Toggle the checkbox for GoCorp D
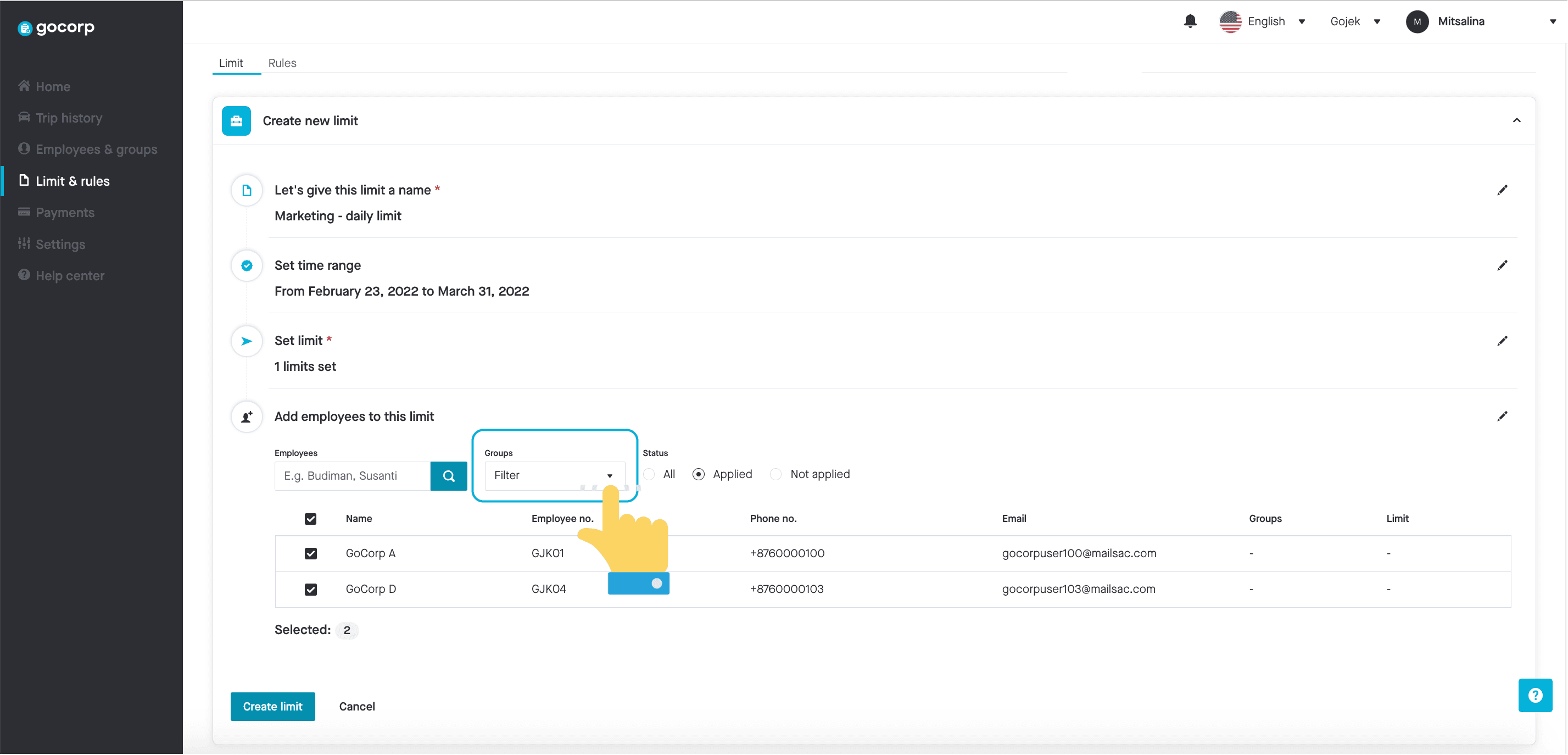1568x755 pixels. (311, 588)
